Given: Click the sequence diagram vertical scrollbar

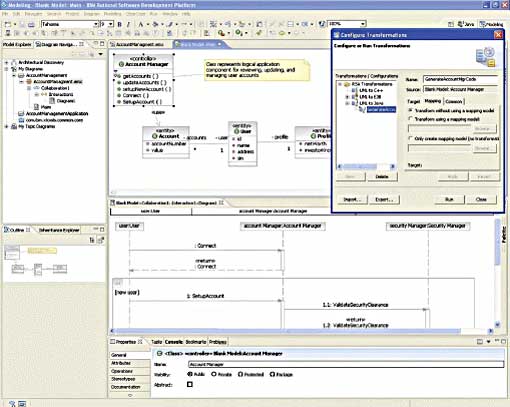Looking at the screenshot, I should [497, 273].
